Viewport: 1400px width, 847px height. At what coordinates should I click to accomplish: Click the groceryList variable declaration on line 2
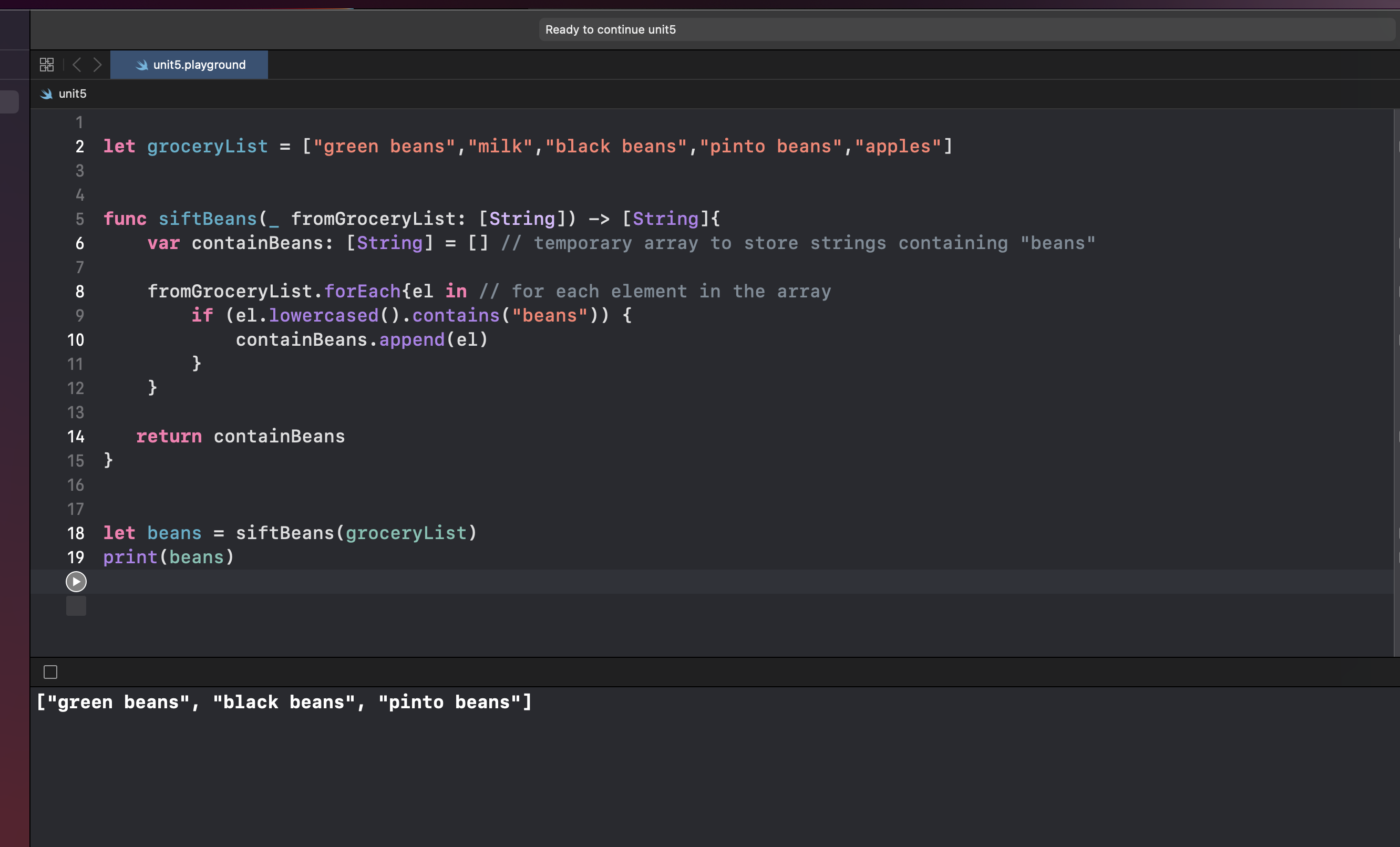point(208,147)
